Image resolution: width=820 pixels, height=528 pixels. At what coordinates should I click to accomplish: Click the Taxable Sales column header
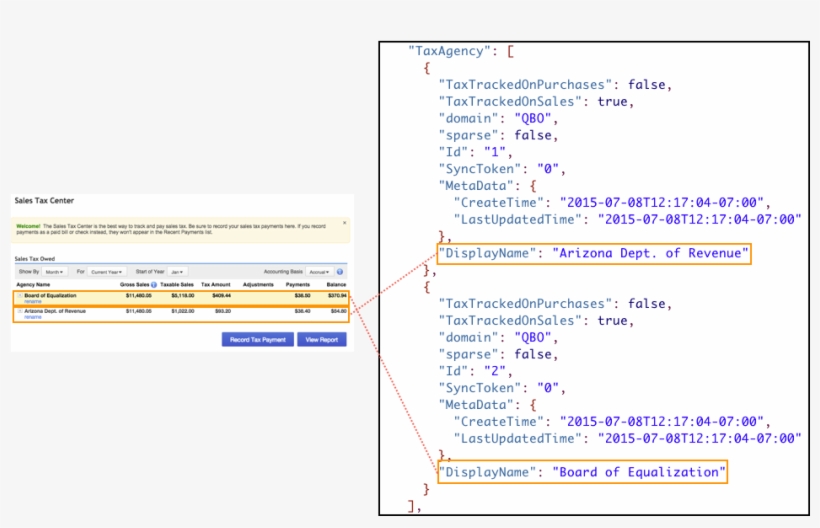point(177,285)
